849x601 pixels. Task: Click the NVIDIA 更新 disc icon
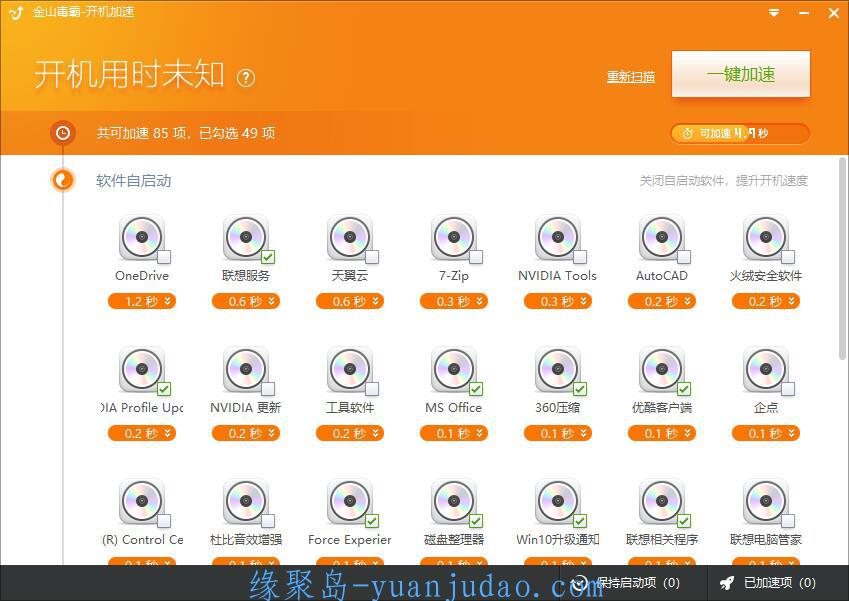click(x=246, y=369)
